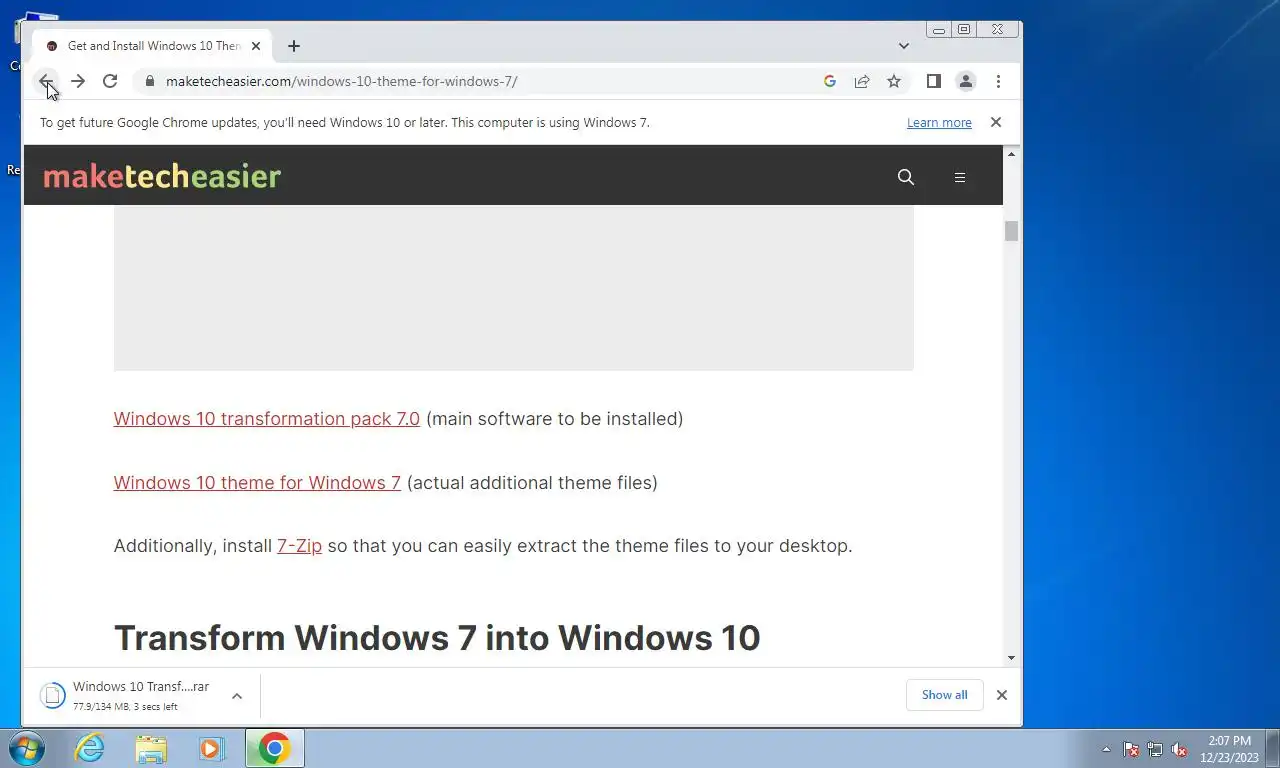Close the downloads bar
The width and height of the screenshot is (1280, 768).
click(1001, 695)
